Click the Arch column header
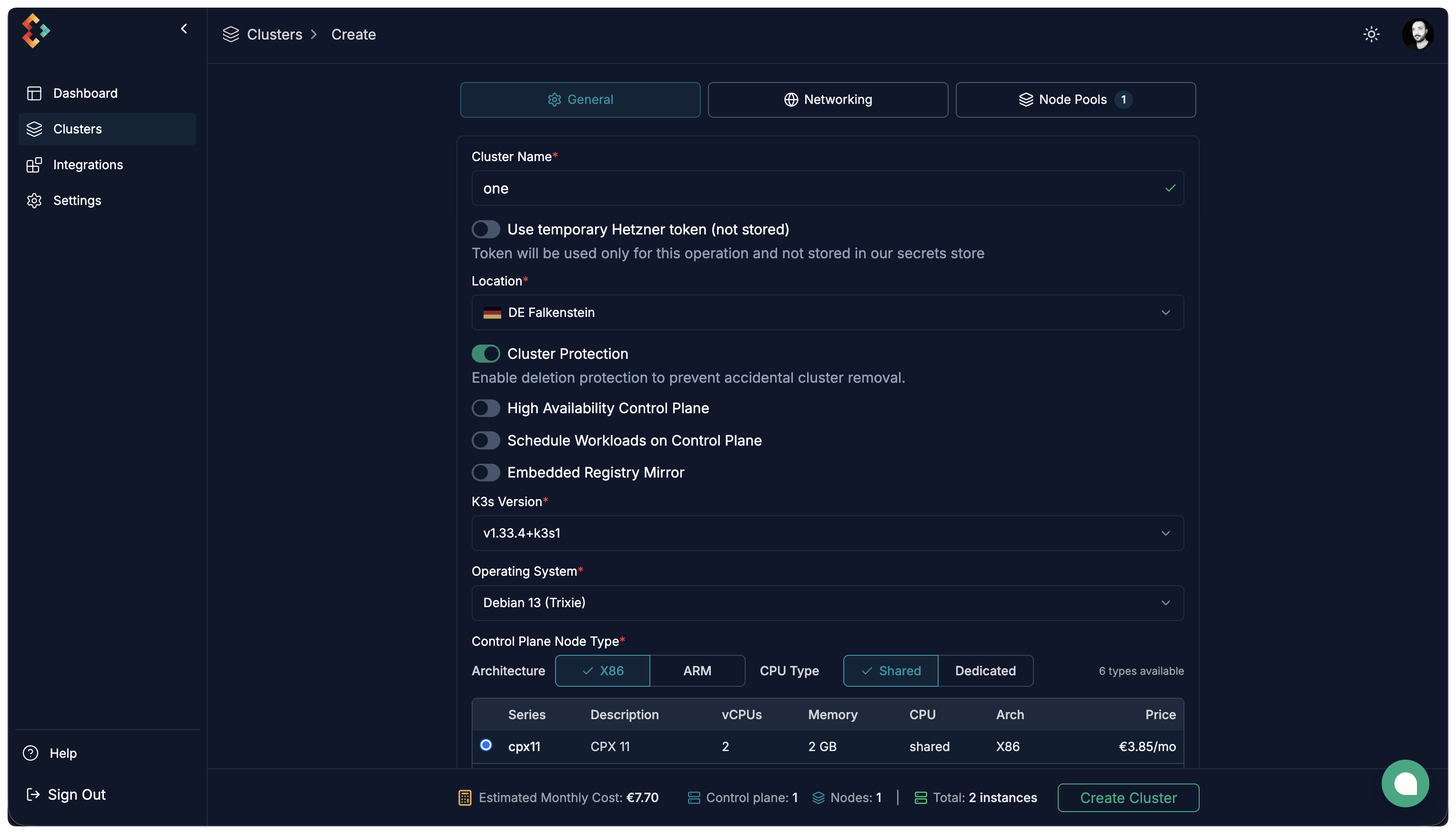 [x=1010, y=714]
